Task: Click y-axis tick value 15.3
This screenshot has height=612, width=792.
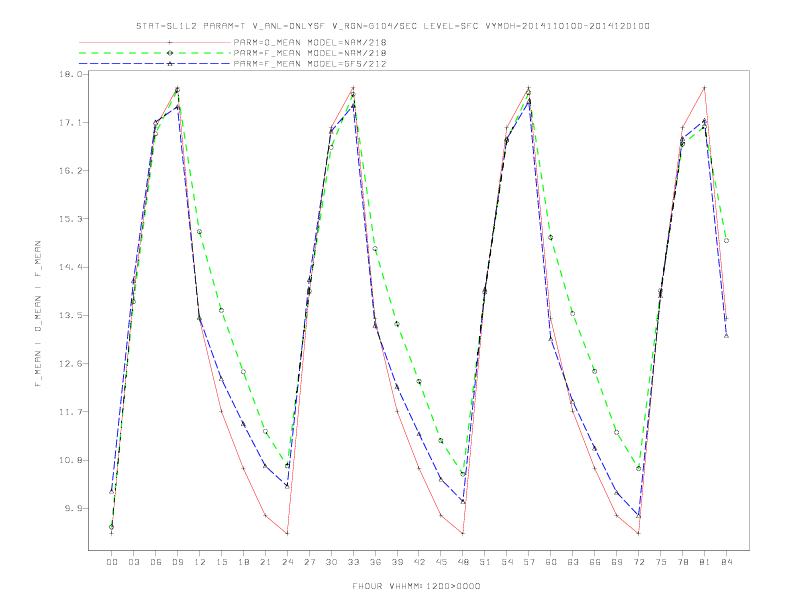Action: (x=70, y=219)
